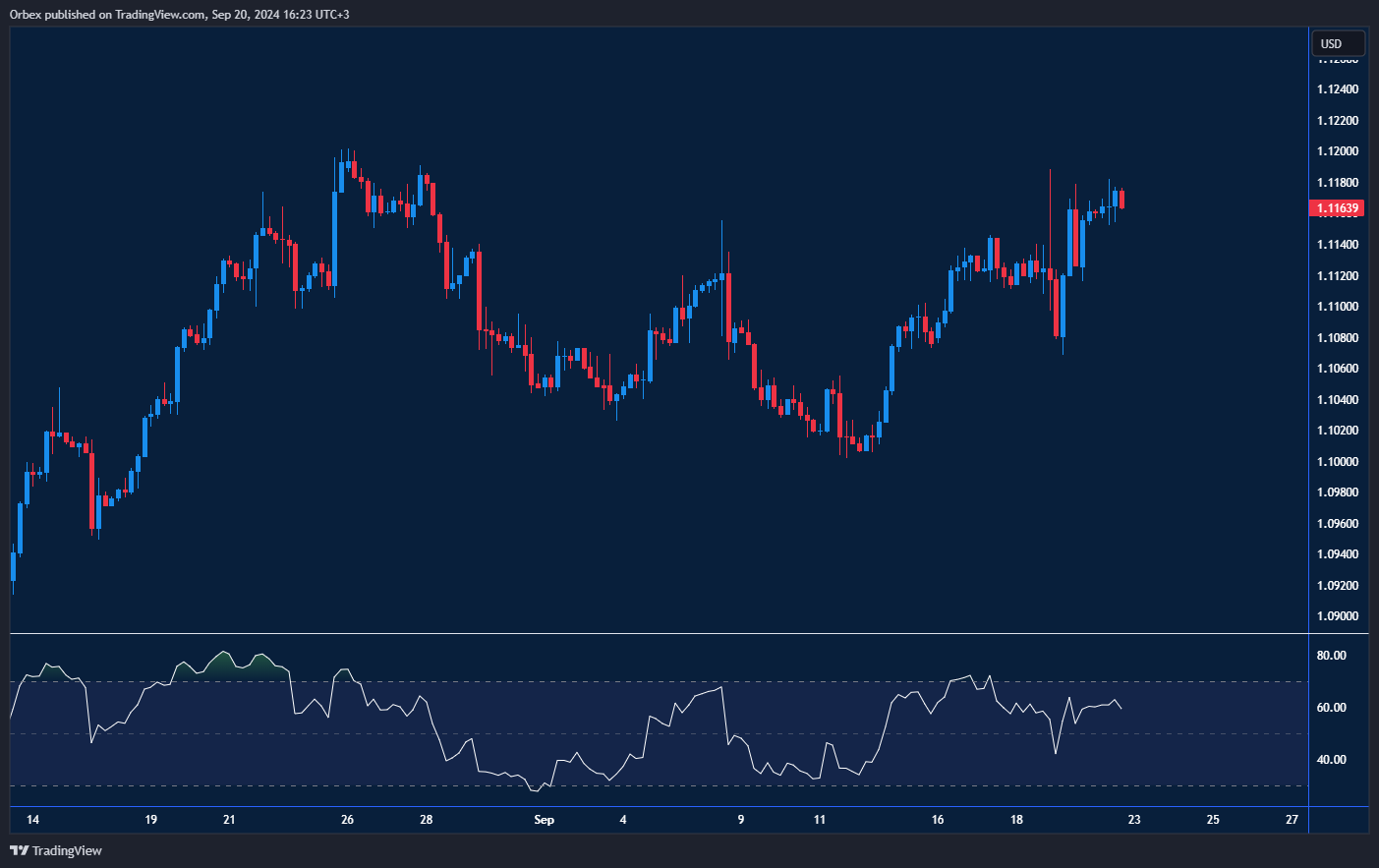This screenshot has width=1379, height=868.
Task: Select the 26 date marker on time axis
Action: pyautogui.click(x=347, y=820)
